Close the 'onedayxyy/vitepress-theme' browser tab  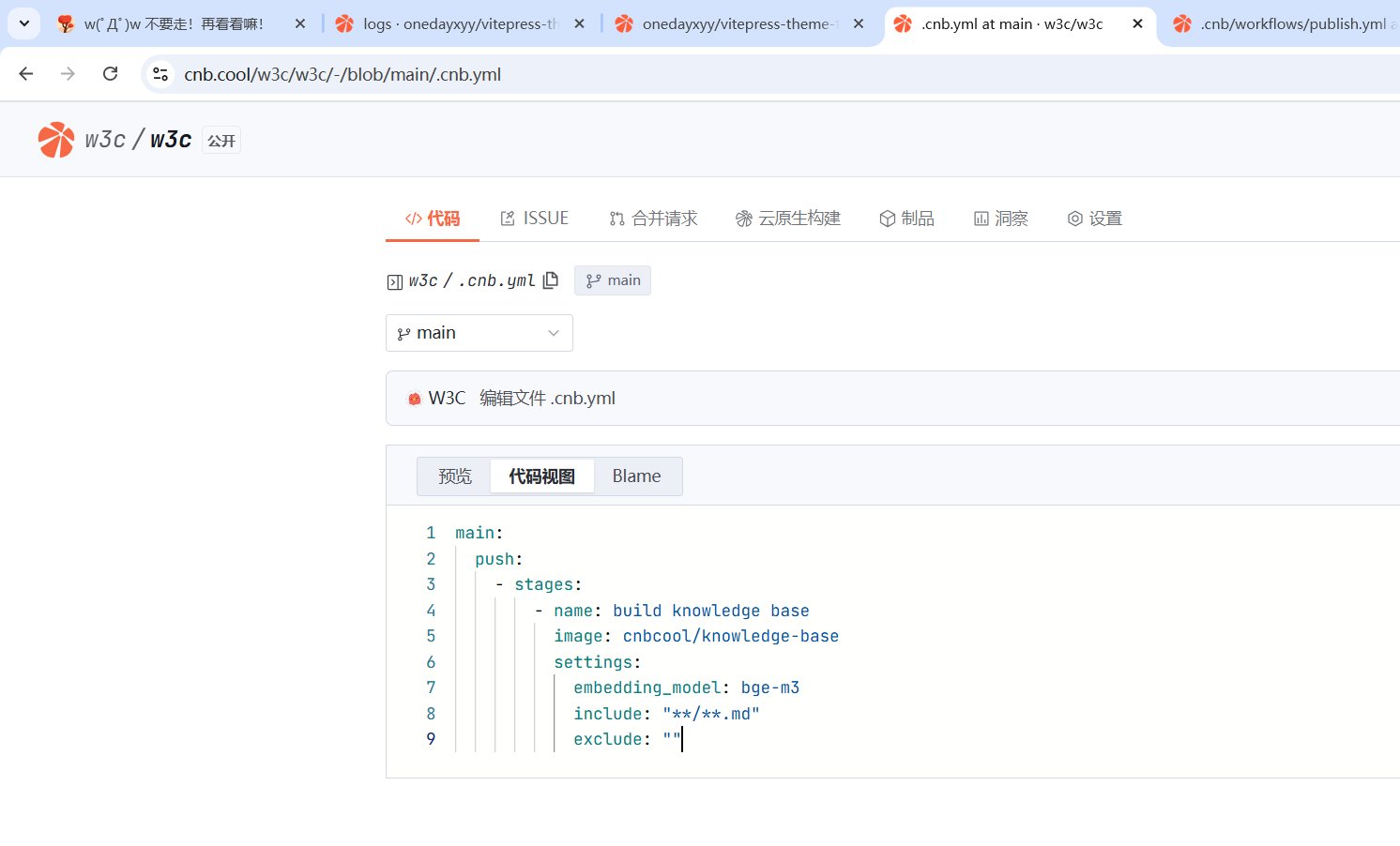click(x=859, y=24)
